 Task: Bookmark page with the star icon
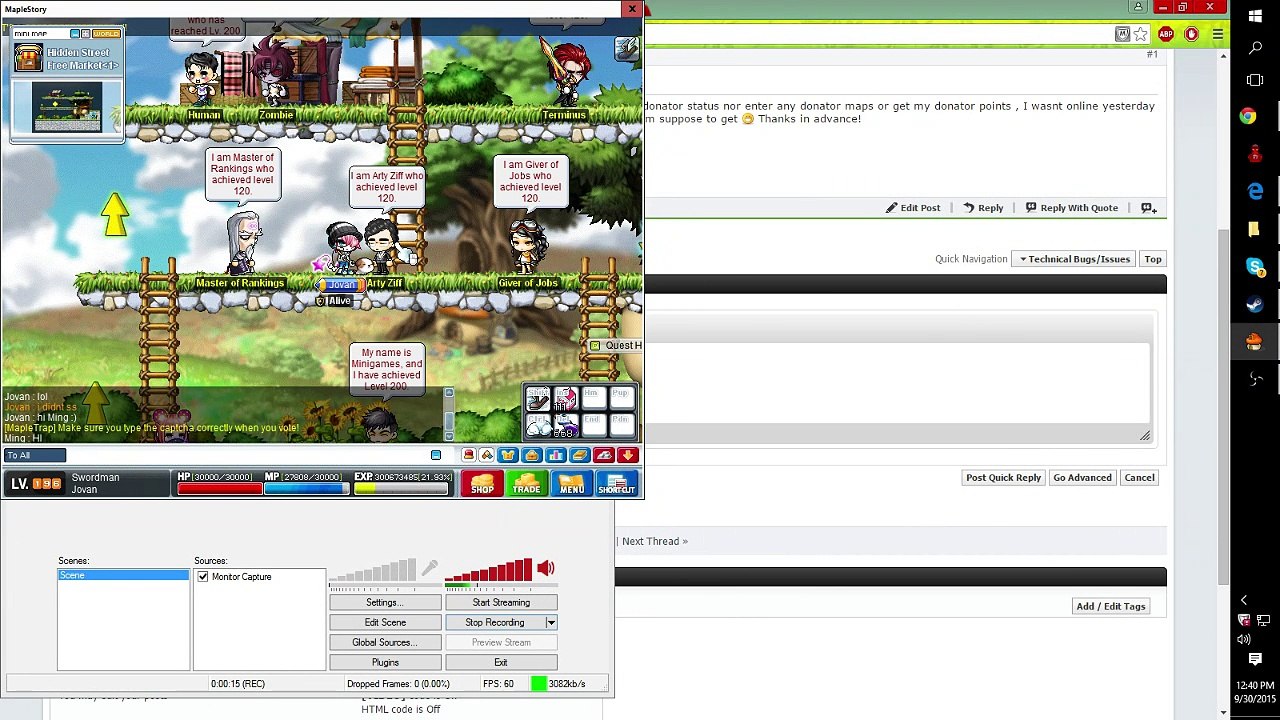point(1140,35)
